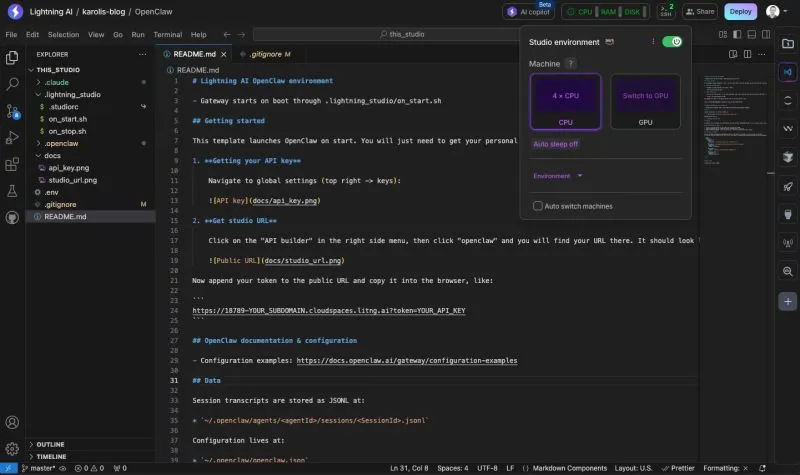This screenshot has height=475, width=800.
Task: Open Run and Debug view
Action: pyautogui.click(x=12, y=137)
